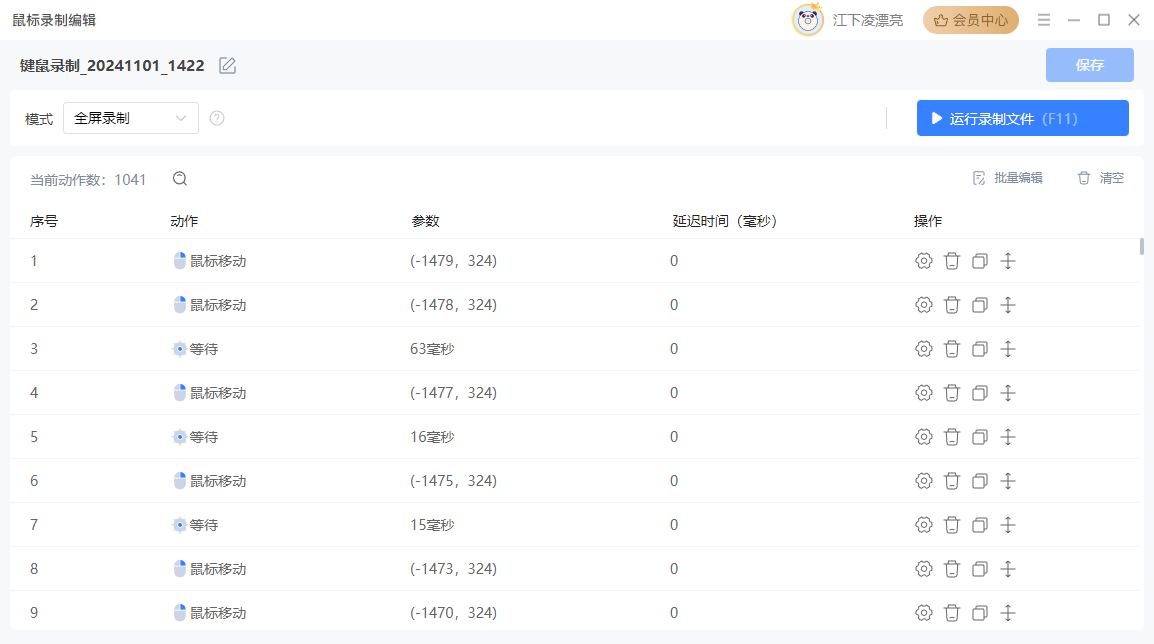The width and height of the screenshot is (1154, 644).
Task: Delete action row 2 with trash icon
Action: 952,305
